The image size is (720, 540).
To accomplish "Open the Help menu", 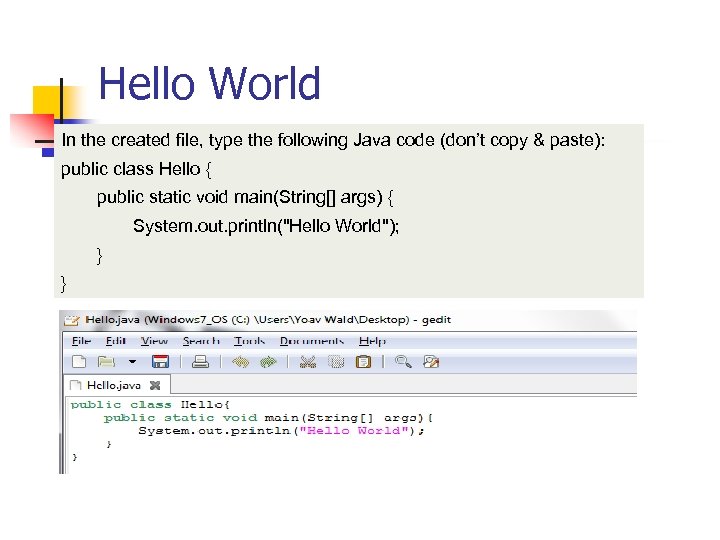I will point(372,341).
